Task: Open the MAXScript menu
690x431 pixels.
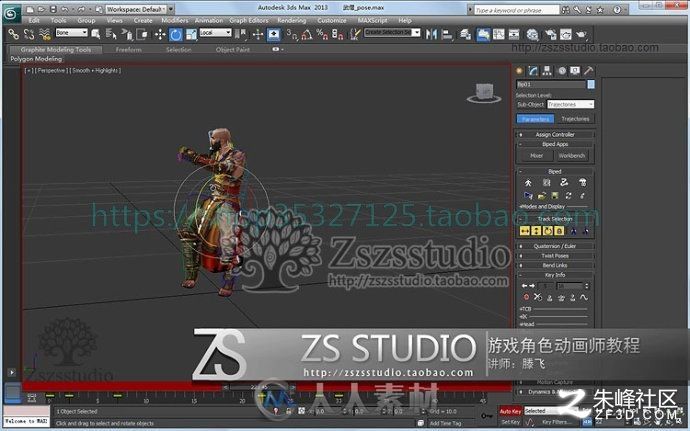Action: 372,20
